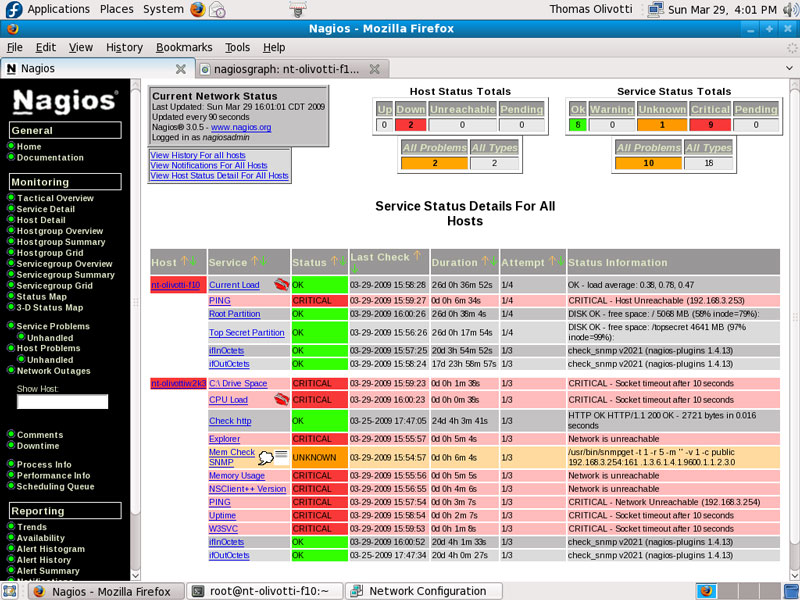Click service All Problems count of 10
Viewport: 800px width, 600px height.
tap(648, 163)
